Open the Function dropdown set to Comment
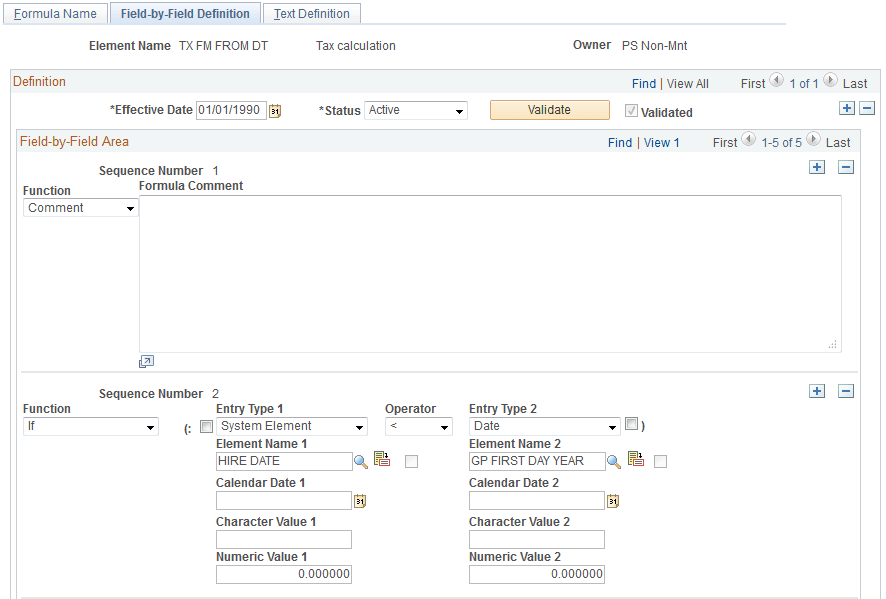The width and height of the screenshot is (886, 599). pyautogui.click(x=80, y=208)
